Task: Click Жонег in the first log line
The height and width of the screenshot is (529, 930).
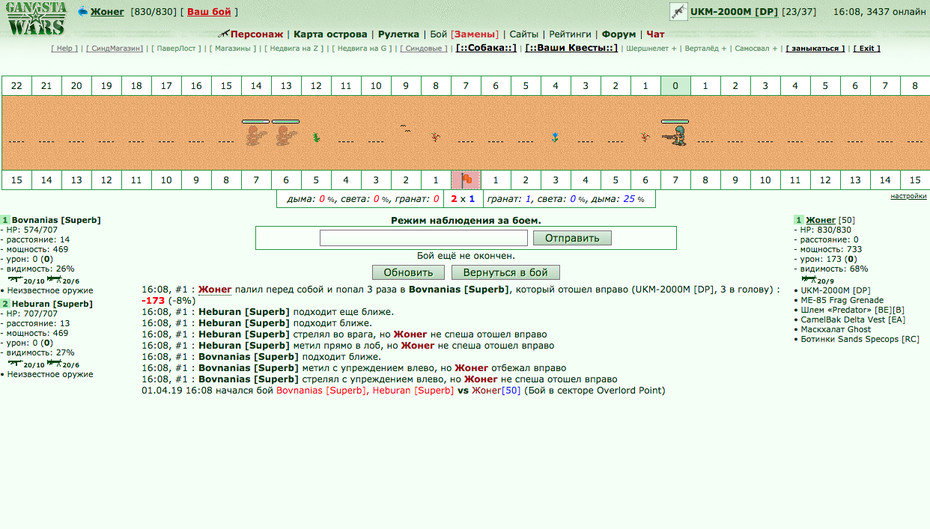Action: tap(215, 289)
